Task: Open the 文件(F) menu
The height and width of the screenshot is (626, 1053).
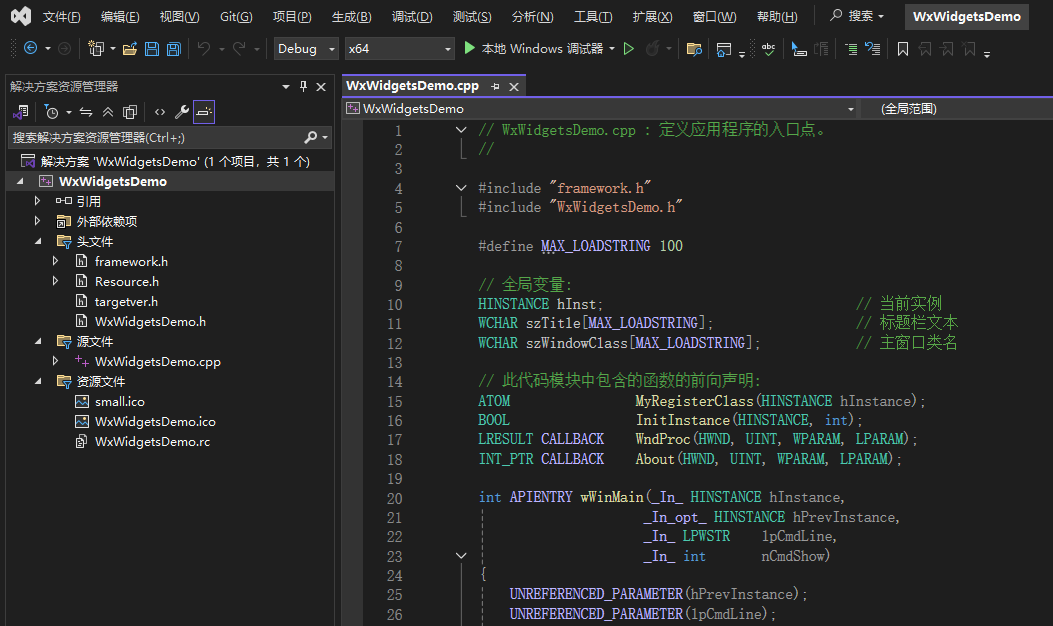Action: [x=61, y=16]
